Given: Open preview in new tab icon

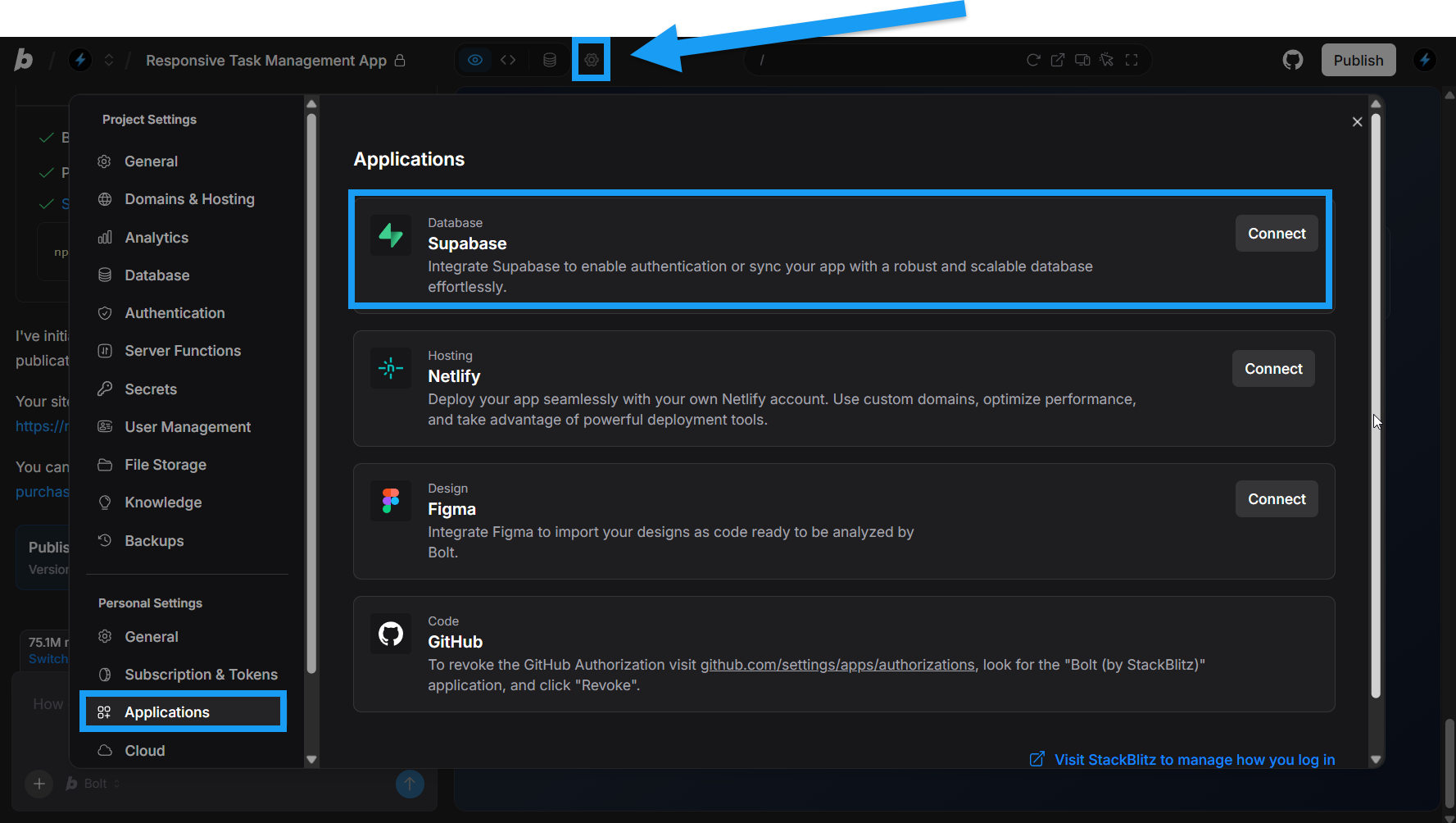Looking at the screenshot, I should pos(1058,60).
